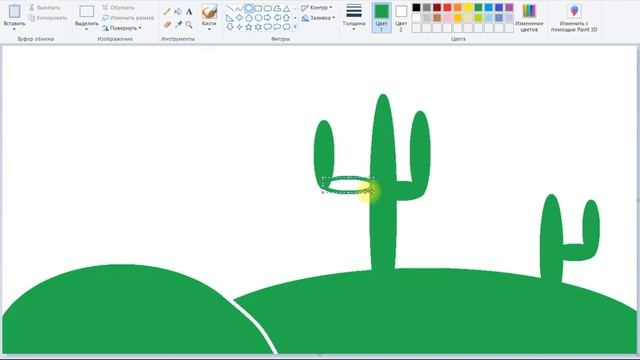Pick the brown color swatch
Viewport: 640px width, 360px height.
click(437, 18)
